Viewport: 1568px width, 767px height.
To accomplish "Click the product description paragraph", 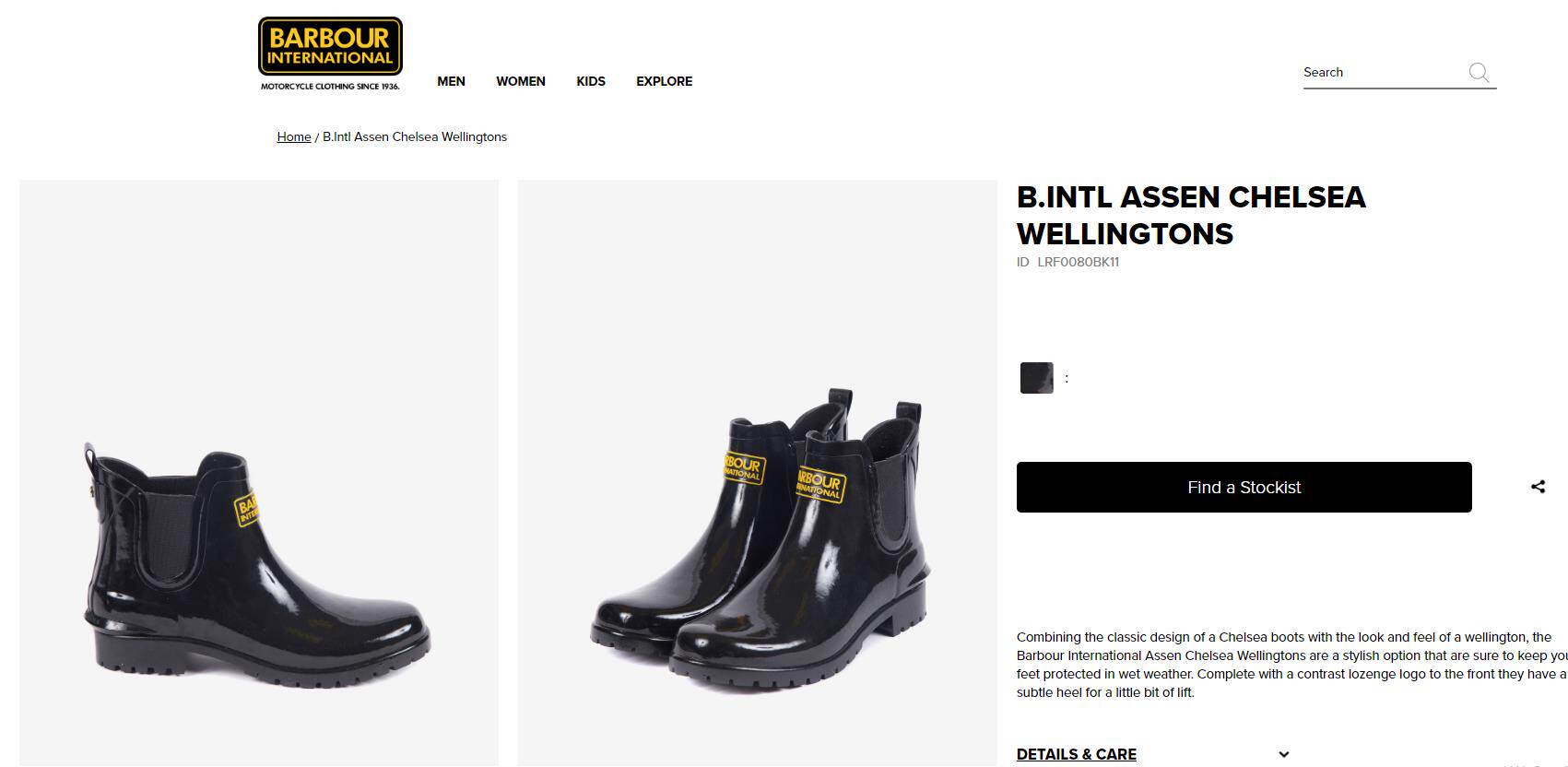I will point(1291,665).
